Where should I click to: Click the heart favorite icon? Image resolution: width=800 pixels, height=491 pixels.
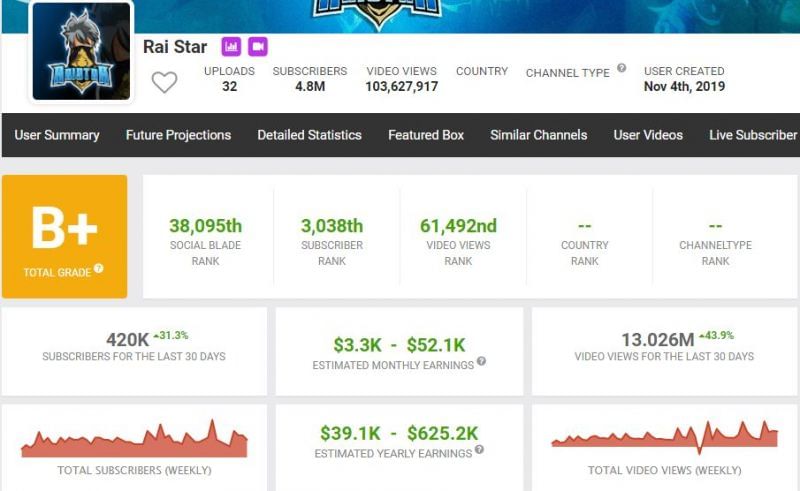164,82
